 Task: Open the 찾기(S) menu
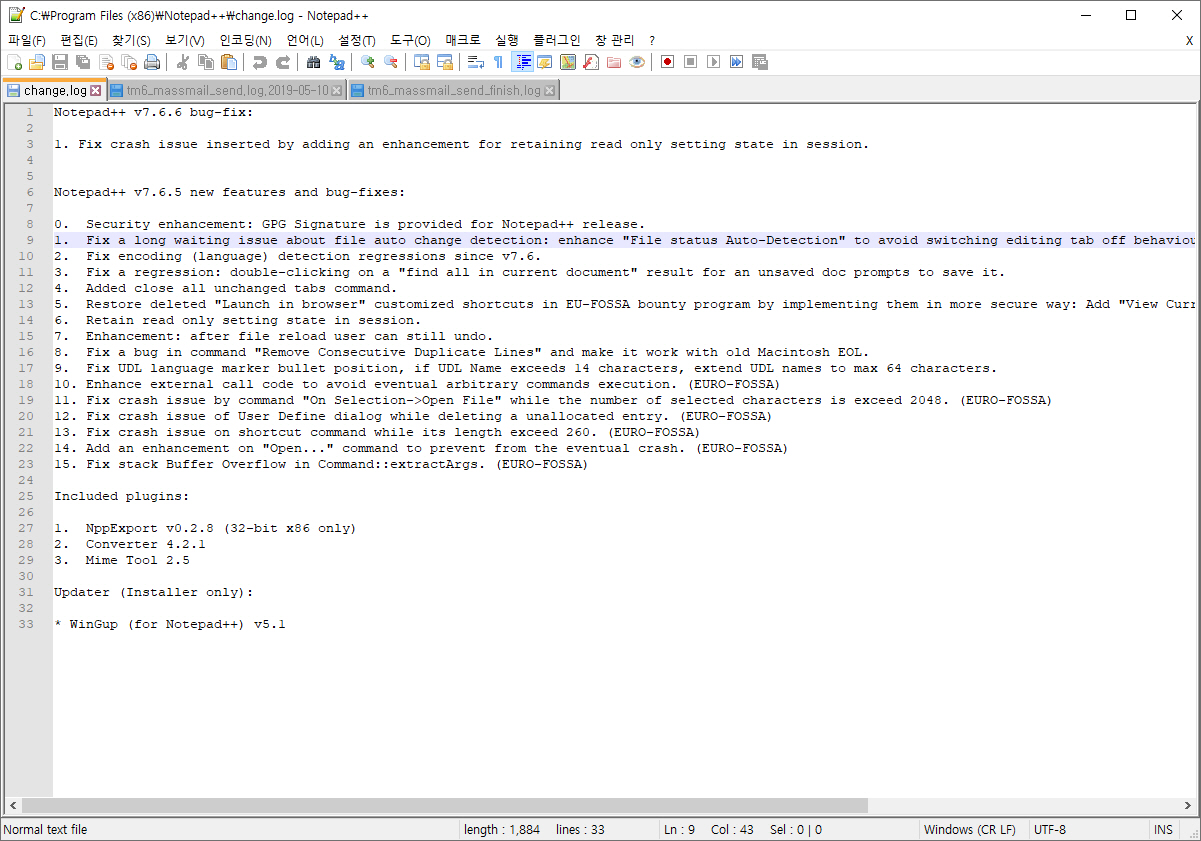click(131, 40)
